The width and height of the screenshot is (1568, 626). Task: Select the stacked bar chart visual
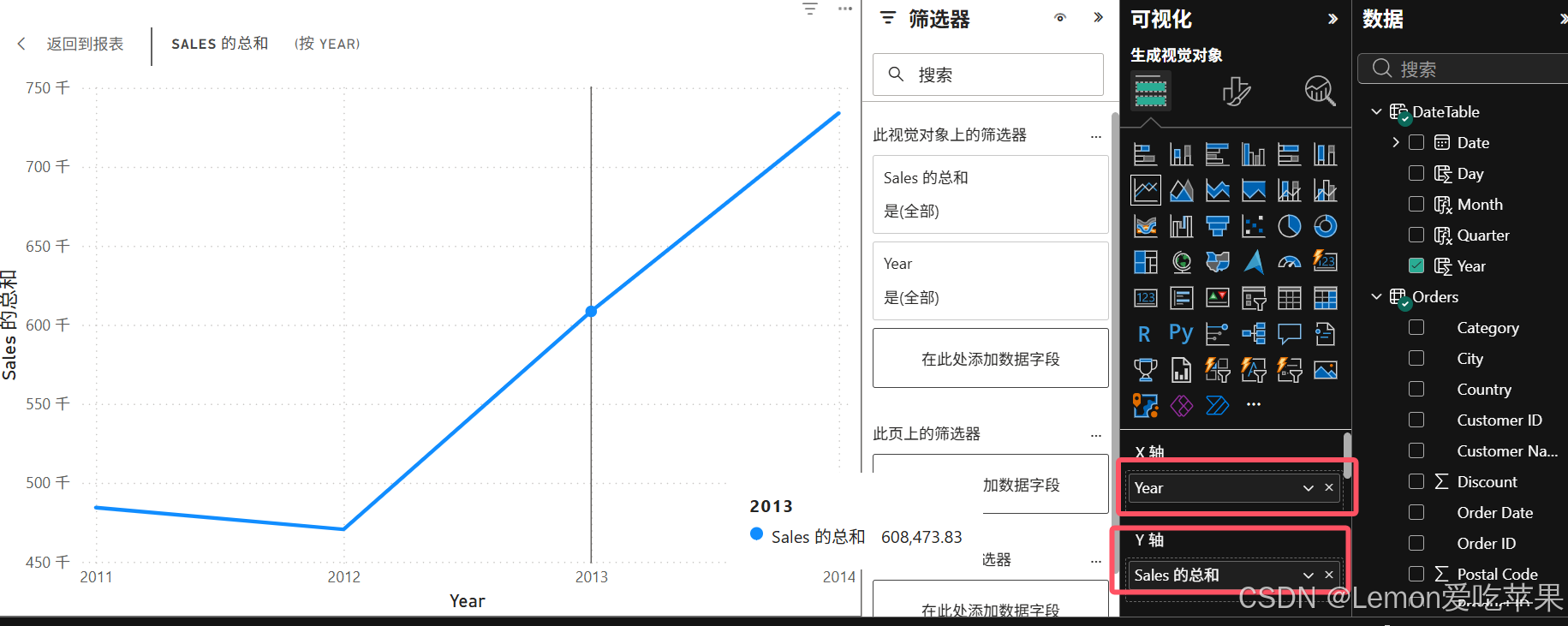[1145, 154]
